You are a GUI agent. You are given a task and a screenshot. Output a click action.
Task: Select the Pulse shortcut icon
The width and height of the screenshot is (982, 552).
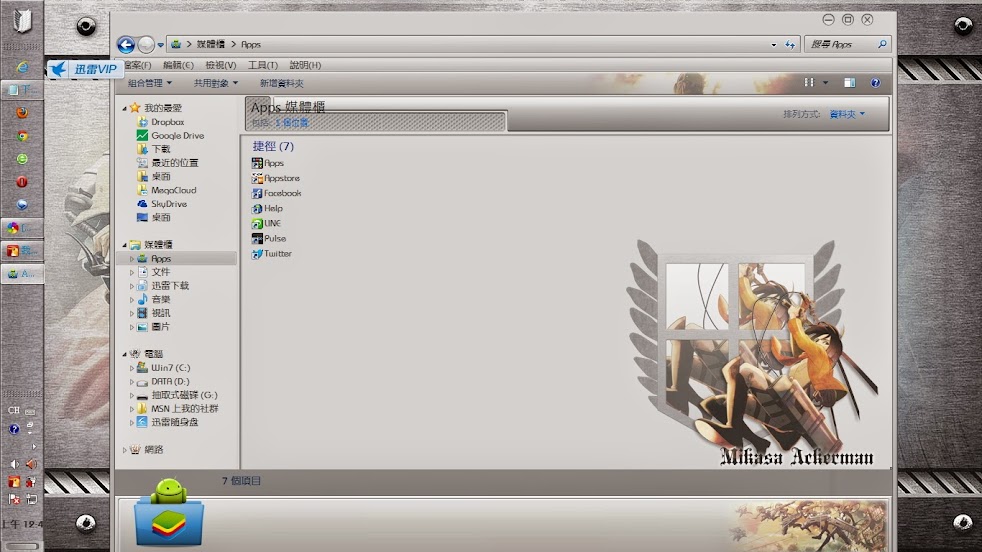click(x=257, y=238)
